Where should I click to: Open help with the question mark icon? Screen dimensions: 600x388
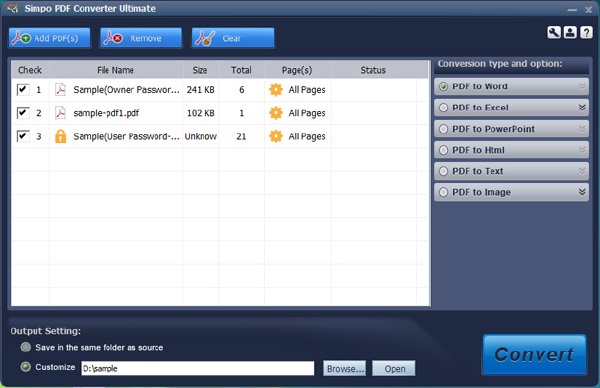tap(586, 33)
